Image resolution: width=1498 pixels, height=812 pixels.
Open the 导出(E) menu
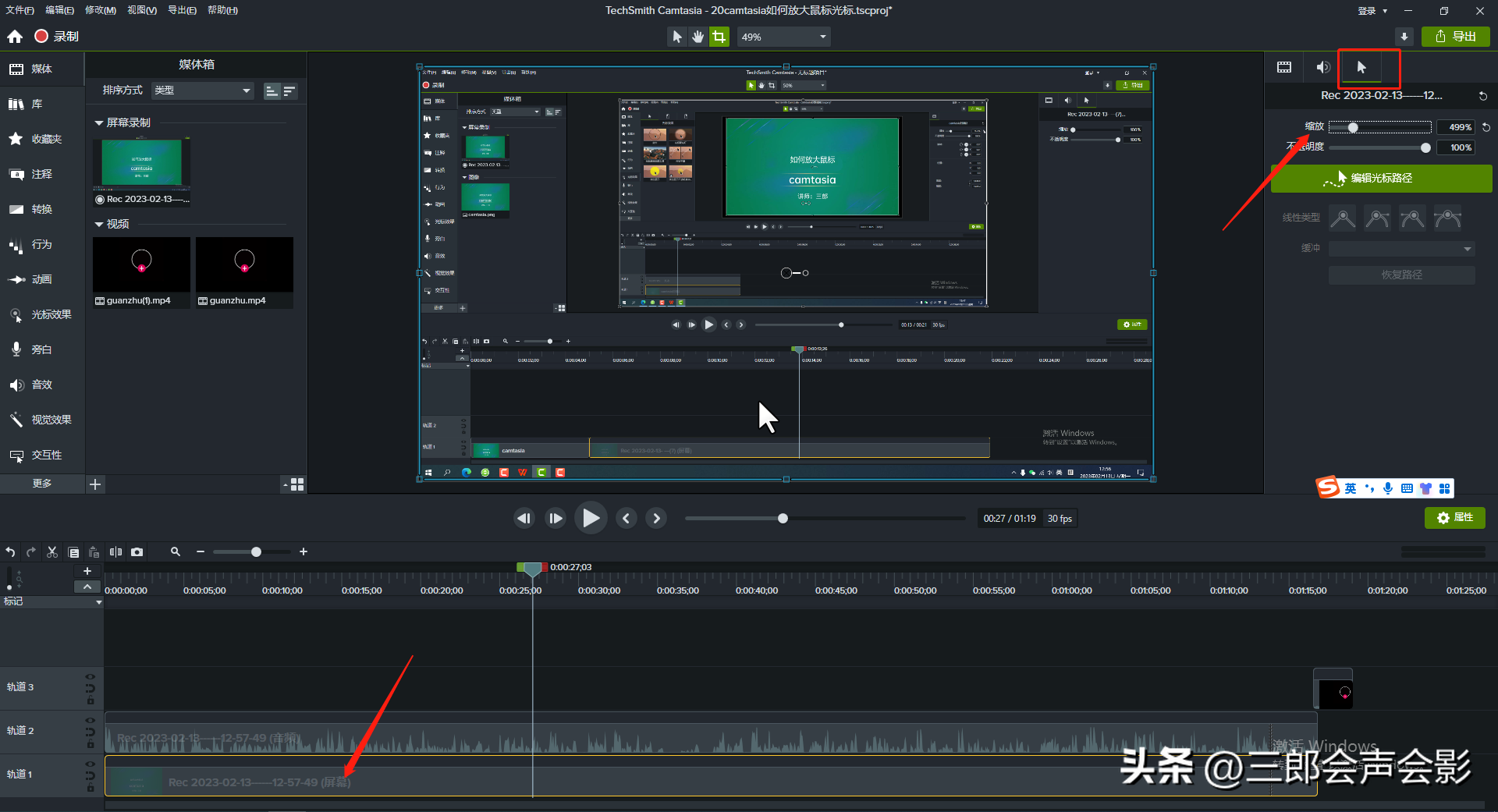pyautogui.click(x=182, y=10)
